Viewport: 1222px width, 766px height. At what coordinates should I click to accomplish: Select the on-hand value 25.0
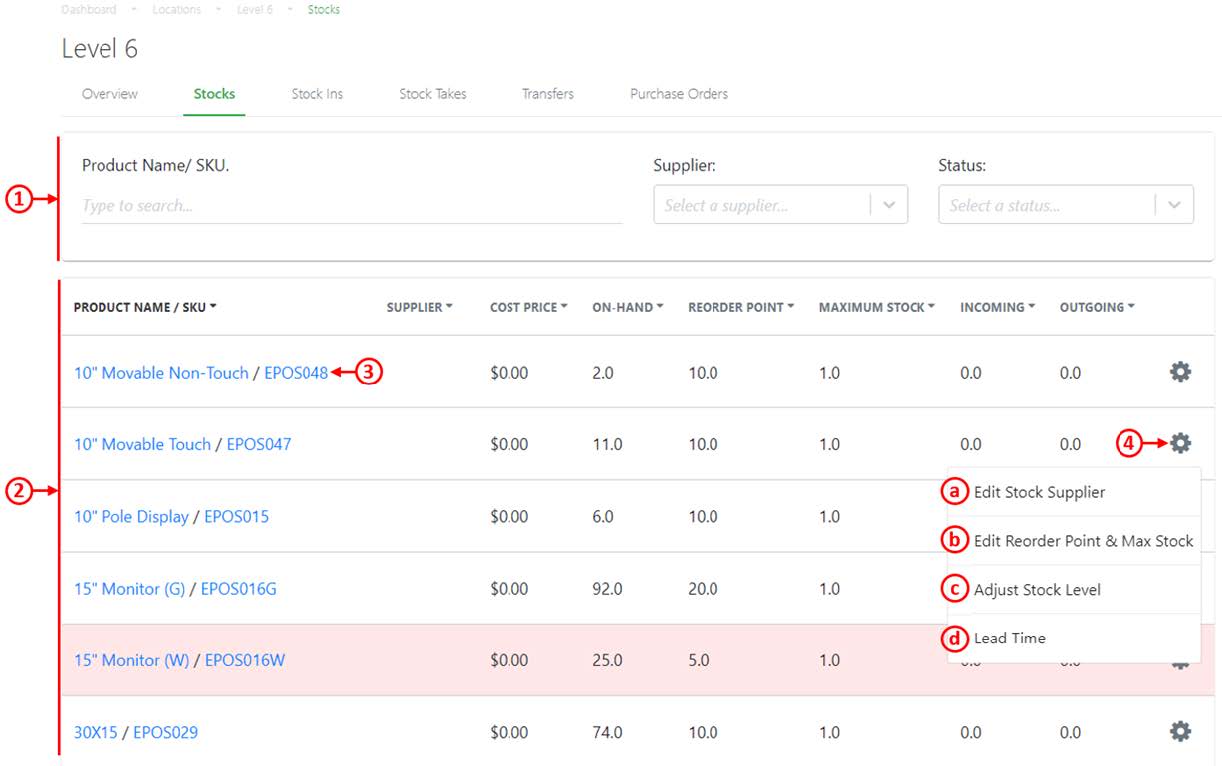[607, 660]
